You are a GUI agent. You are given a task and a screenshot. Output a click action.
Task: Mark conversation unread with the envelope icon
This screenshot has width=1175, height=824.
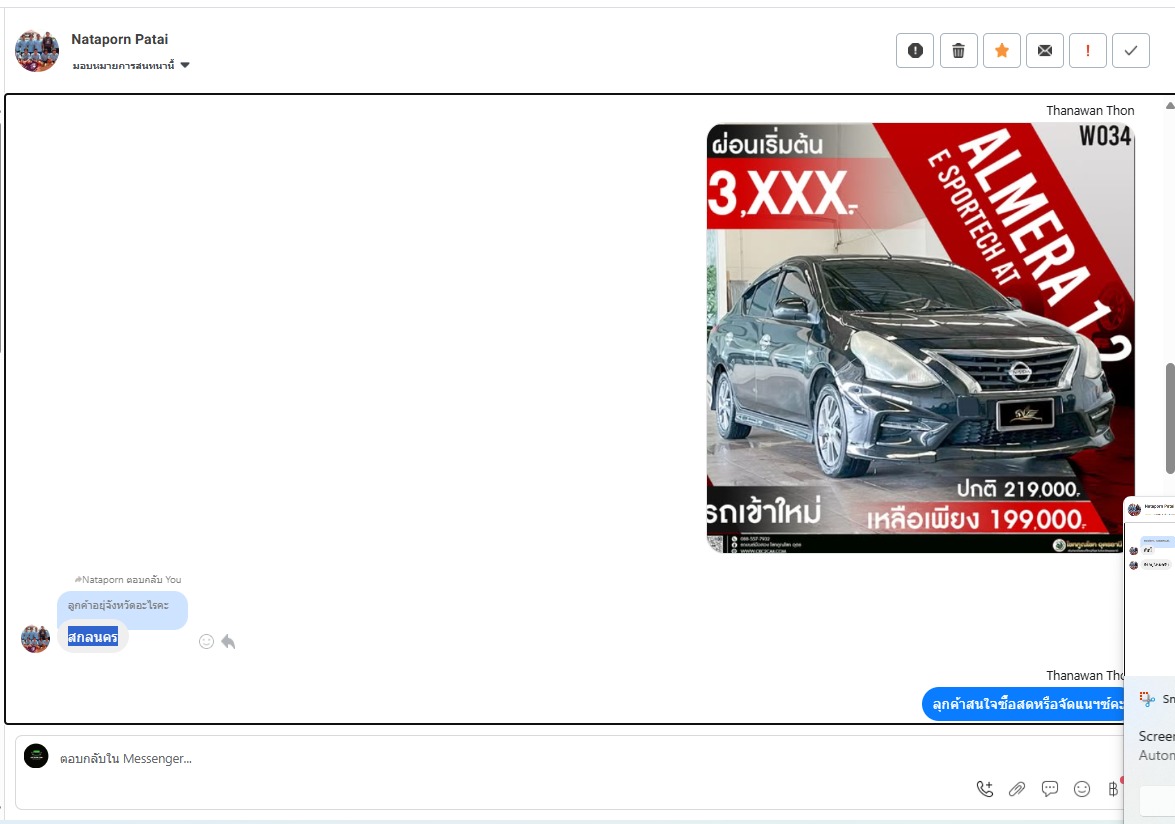(1044, 50)
